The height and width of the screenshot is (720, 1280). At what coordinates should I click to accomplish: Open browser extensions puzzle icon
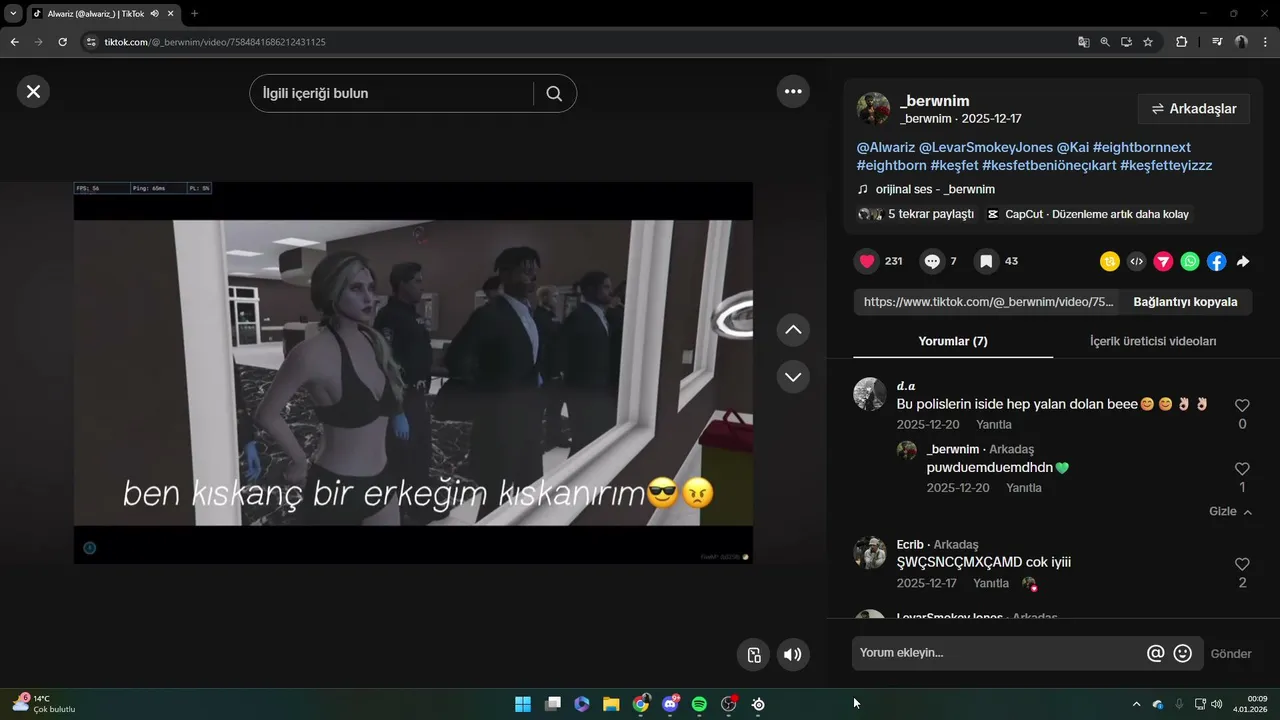(1181, 42)
